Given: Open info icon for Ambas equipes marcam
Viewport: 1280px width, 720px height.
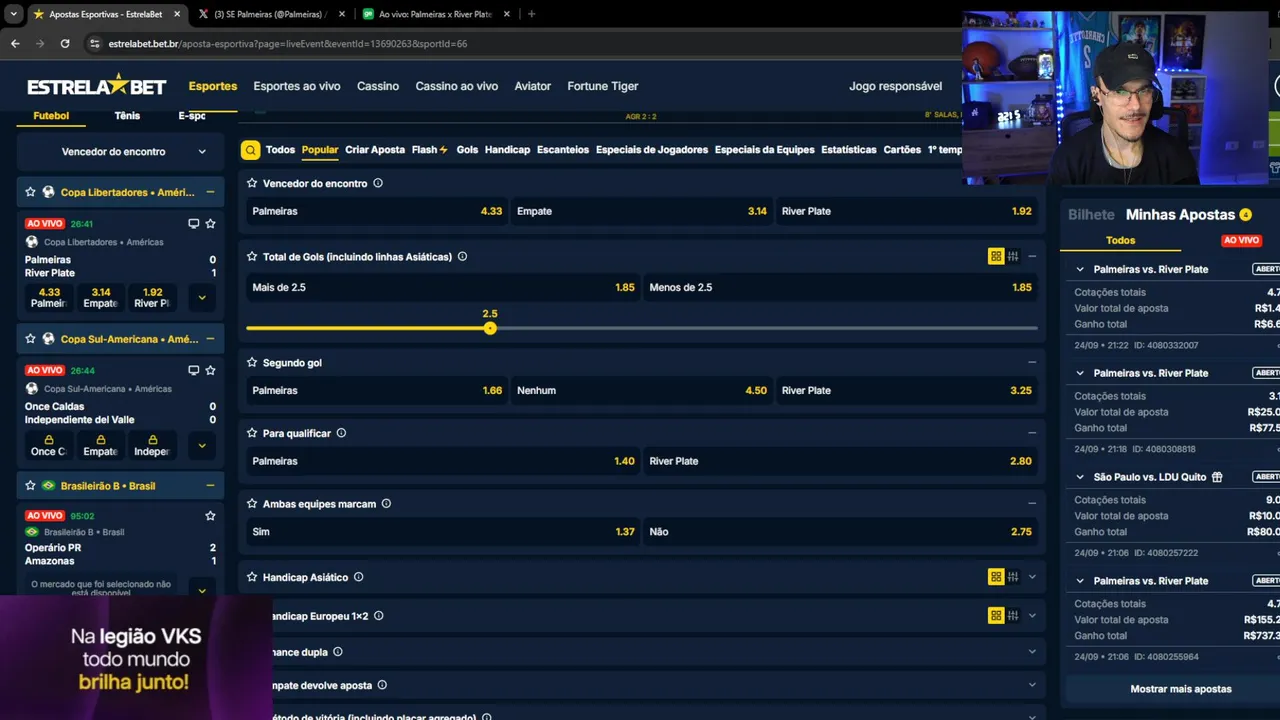Looking at the screenshot, I should click(x=386, y=504).
